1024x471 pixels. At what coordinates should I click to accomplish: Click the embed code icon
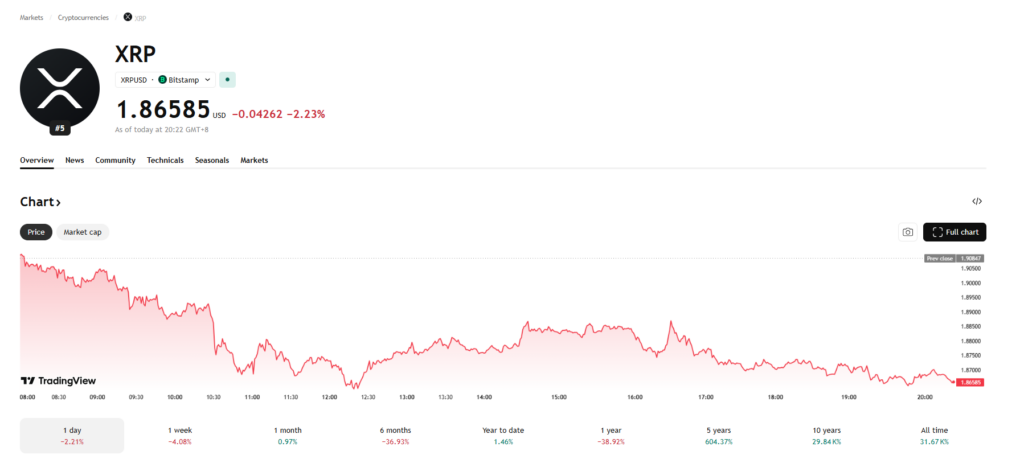976,202
